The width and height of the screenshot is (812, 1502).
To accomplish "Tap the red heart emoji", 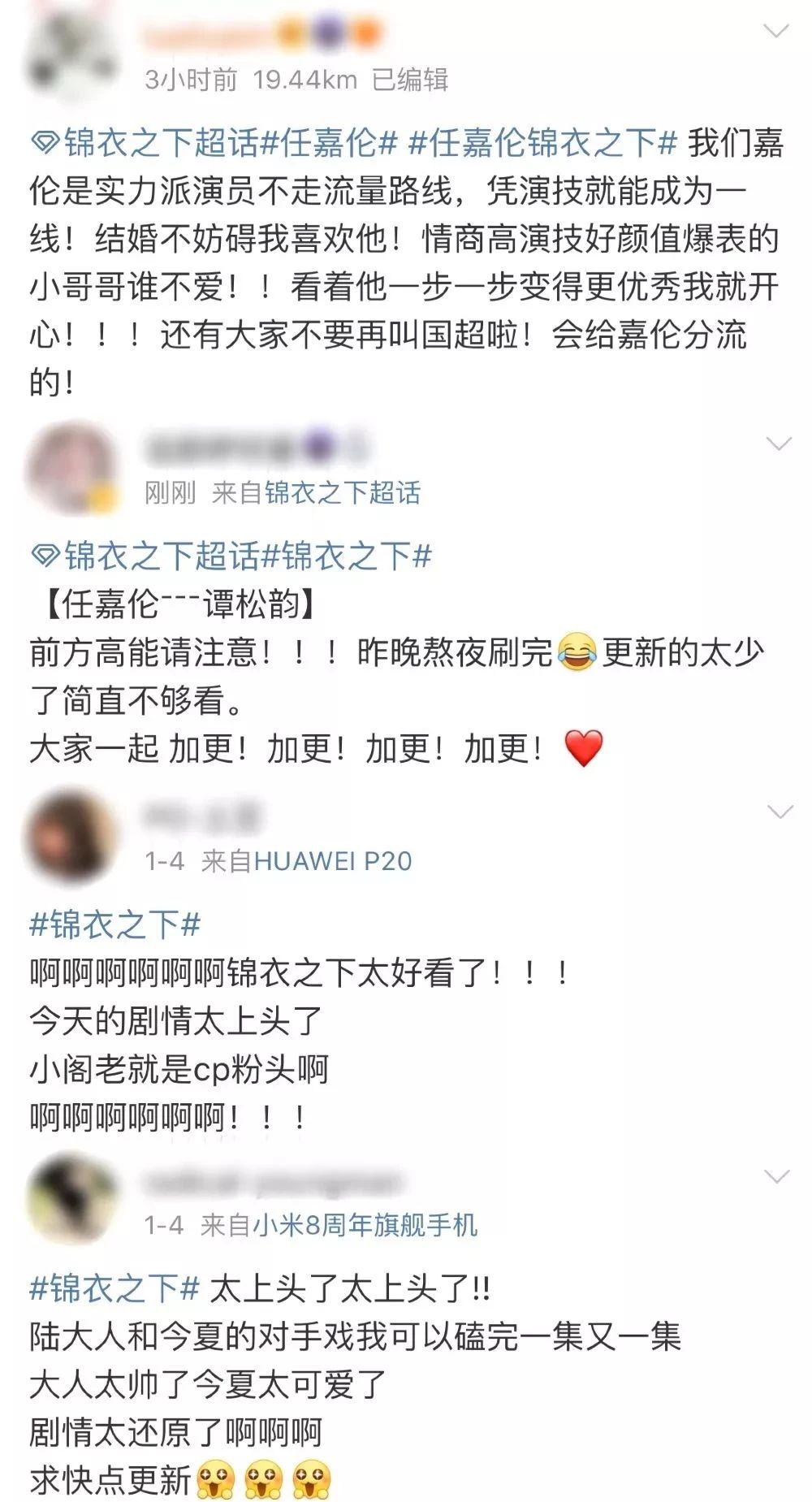I will [x=583, y=748].
